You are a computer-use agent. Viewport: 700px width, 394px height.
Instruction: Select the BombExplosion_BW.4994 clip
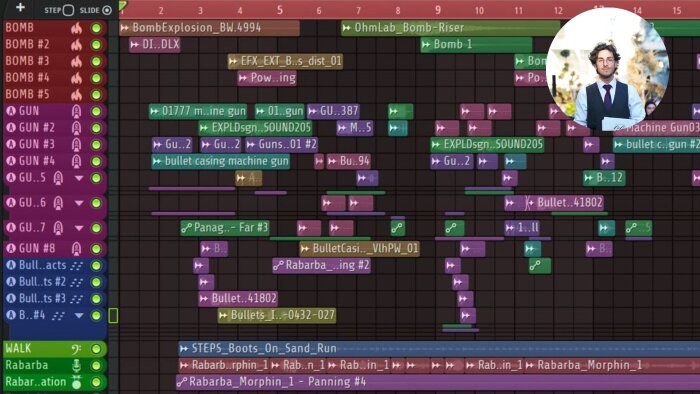coord(209,28)
